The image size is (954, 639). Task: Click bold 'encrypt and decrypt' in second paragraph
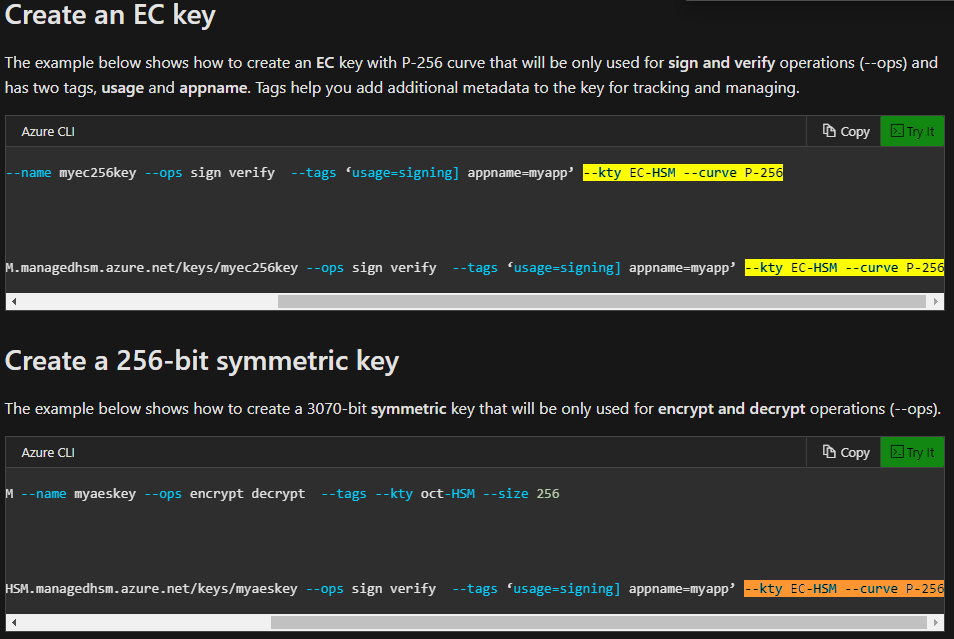coord(731,408)
